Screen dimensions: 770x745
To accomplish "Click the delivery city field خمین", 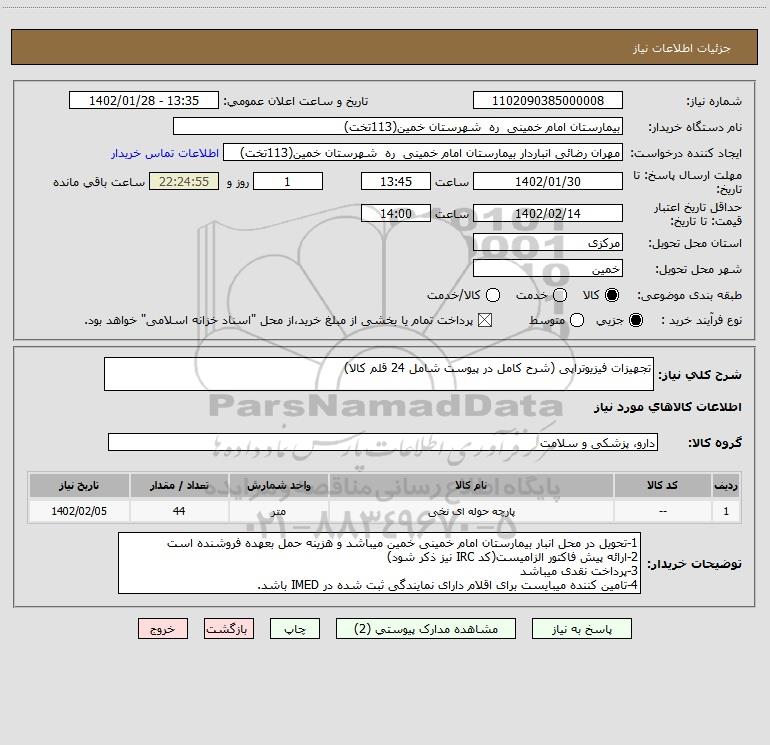I will (x=548, y=269).
